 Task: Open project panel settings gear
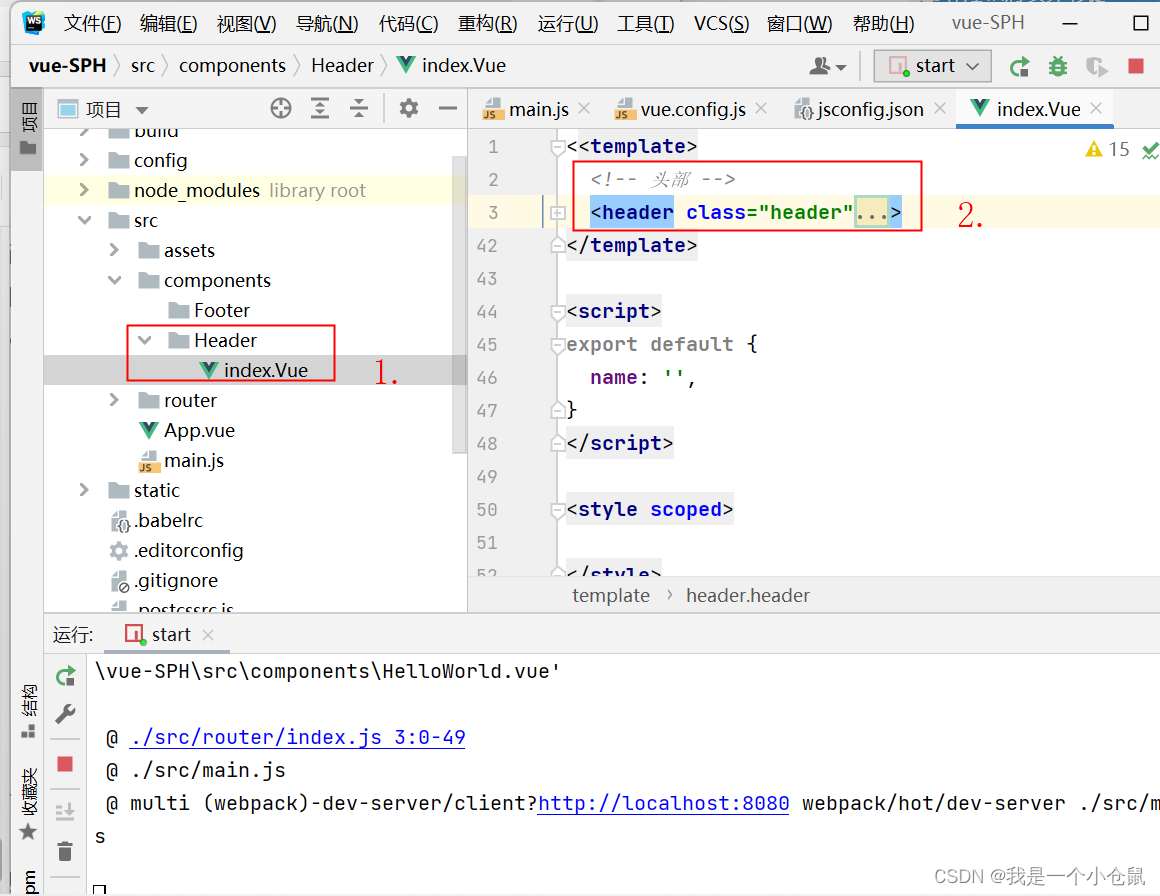pyautogui.click(x=408, y=109)
